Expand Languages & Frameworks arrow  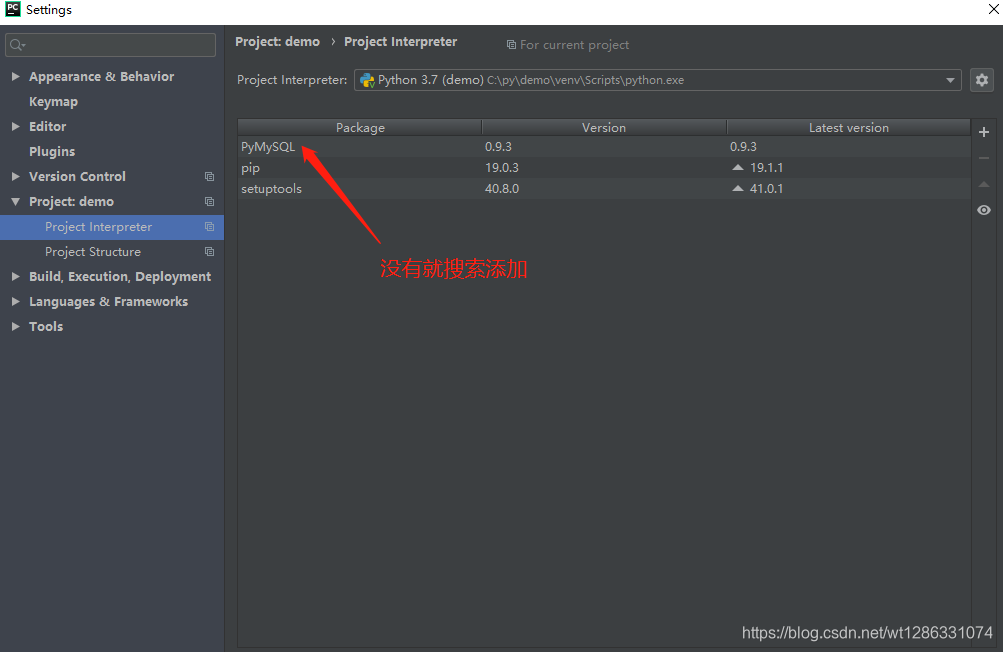tap(15, 301)
